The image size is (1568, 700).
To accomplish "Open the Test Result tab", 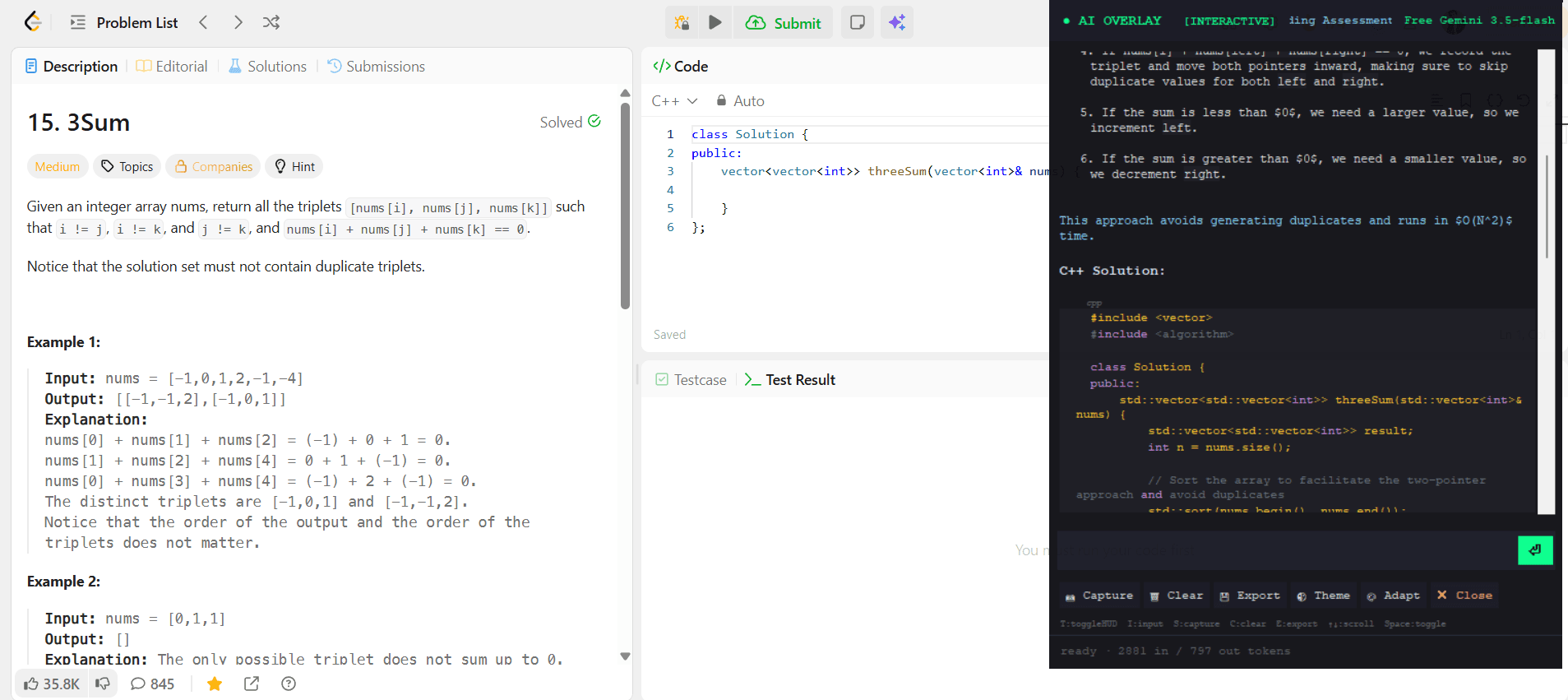I will pyautogui.click(x=790, y=379).
